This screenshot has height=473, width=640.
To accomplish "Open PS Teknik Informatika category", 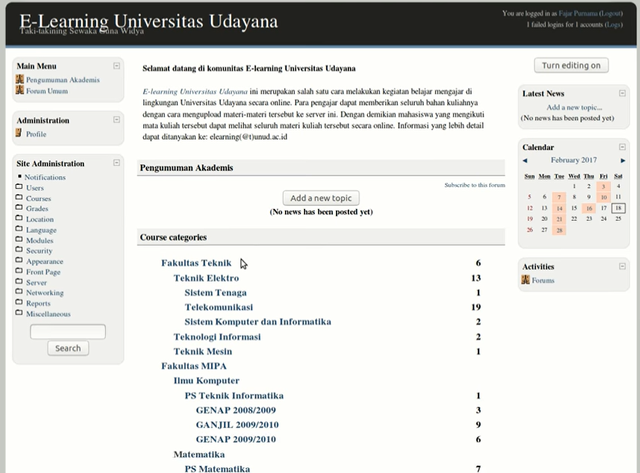I will coord(234,395).
